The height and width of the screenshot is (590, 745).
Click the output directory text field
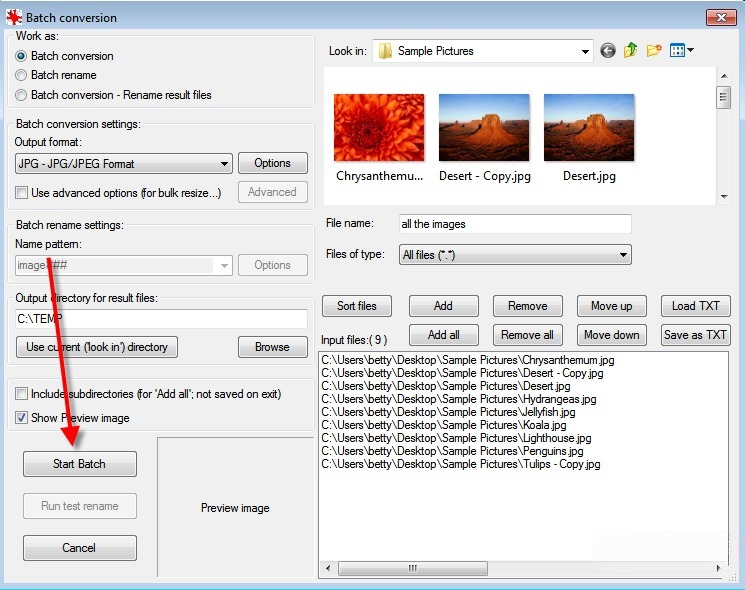point(160,319)
